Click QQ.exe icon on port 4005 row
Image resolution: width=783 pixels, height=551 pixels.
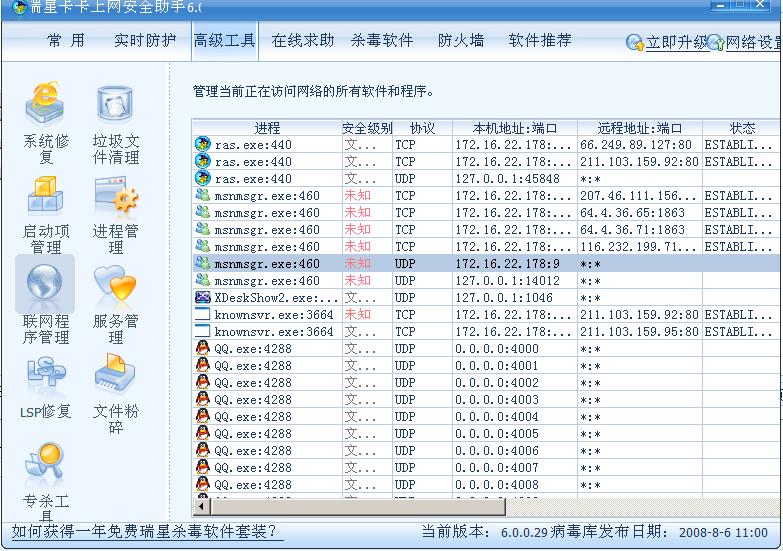tap(202, 433)
